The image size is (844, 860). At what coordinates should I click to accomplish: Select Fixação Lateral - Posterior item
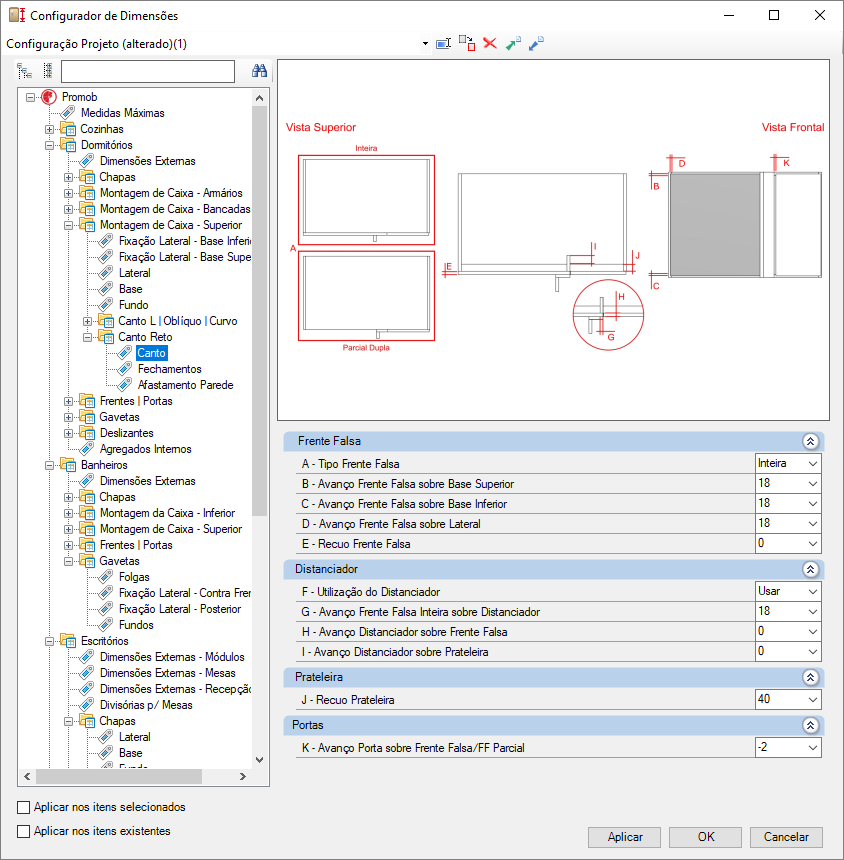180,609
